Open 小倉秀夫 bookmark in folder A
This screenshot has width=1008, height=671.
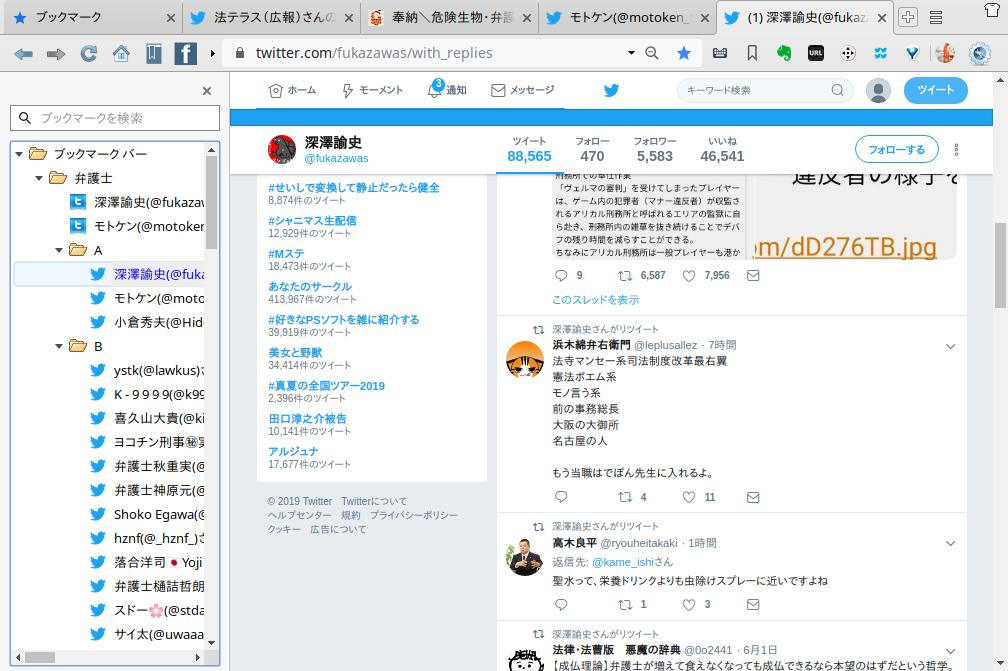pyautogui.click(x=148, y=322)
